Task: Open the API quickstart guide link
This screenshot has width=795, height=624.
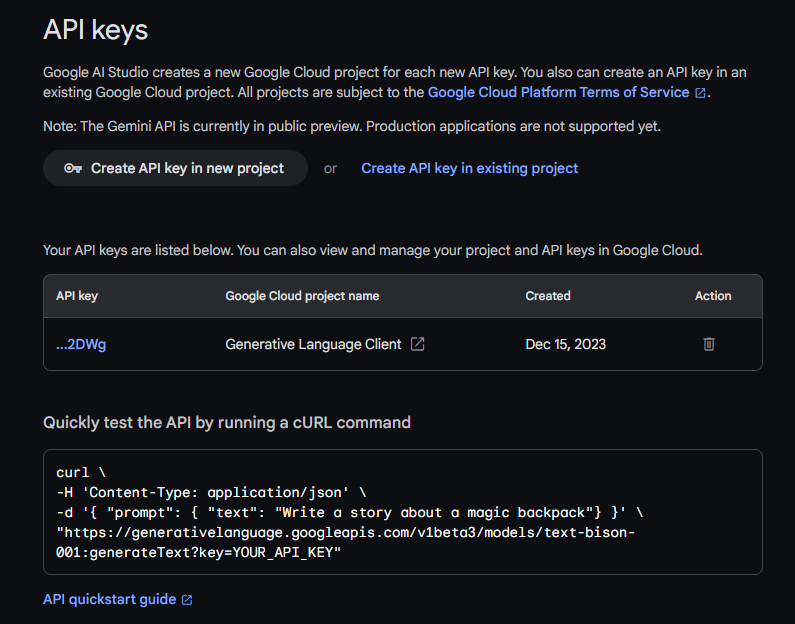Action: click(x=110, y=599)
